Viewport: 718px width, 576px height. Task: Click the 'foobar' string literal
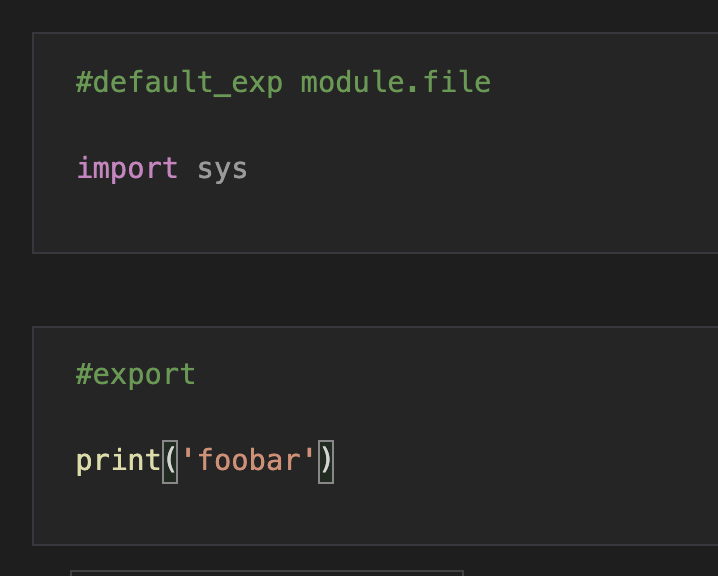(248, 460)
